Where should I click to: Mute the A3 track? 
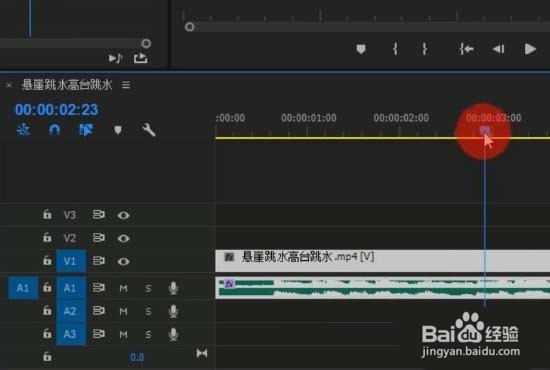point(123,335)
